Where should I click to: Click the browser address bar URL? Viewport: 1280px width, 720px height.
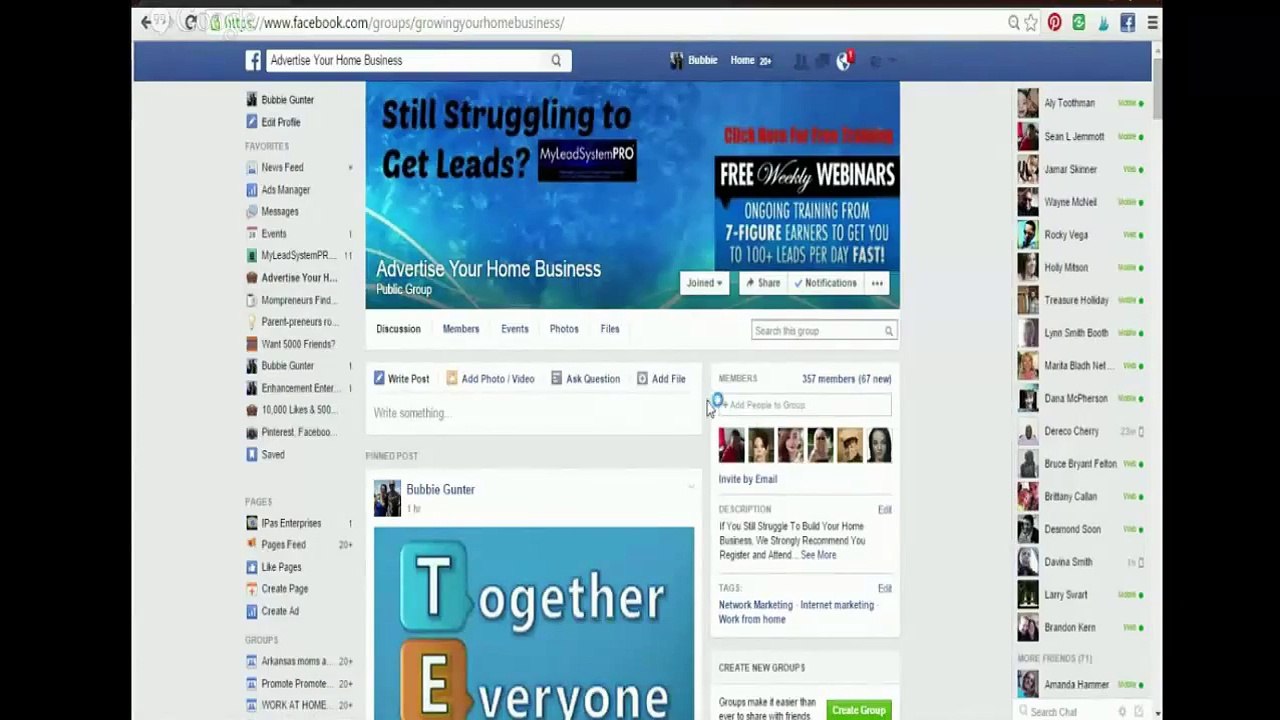click(394, 22)
